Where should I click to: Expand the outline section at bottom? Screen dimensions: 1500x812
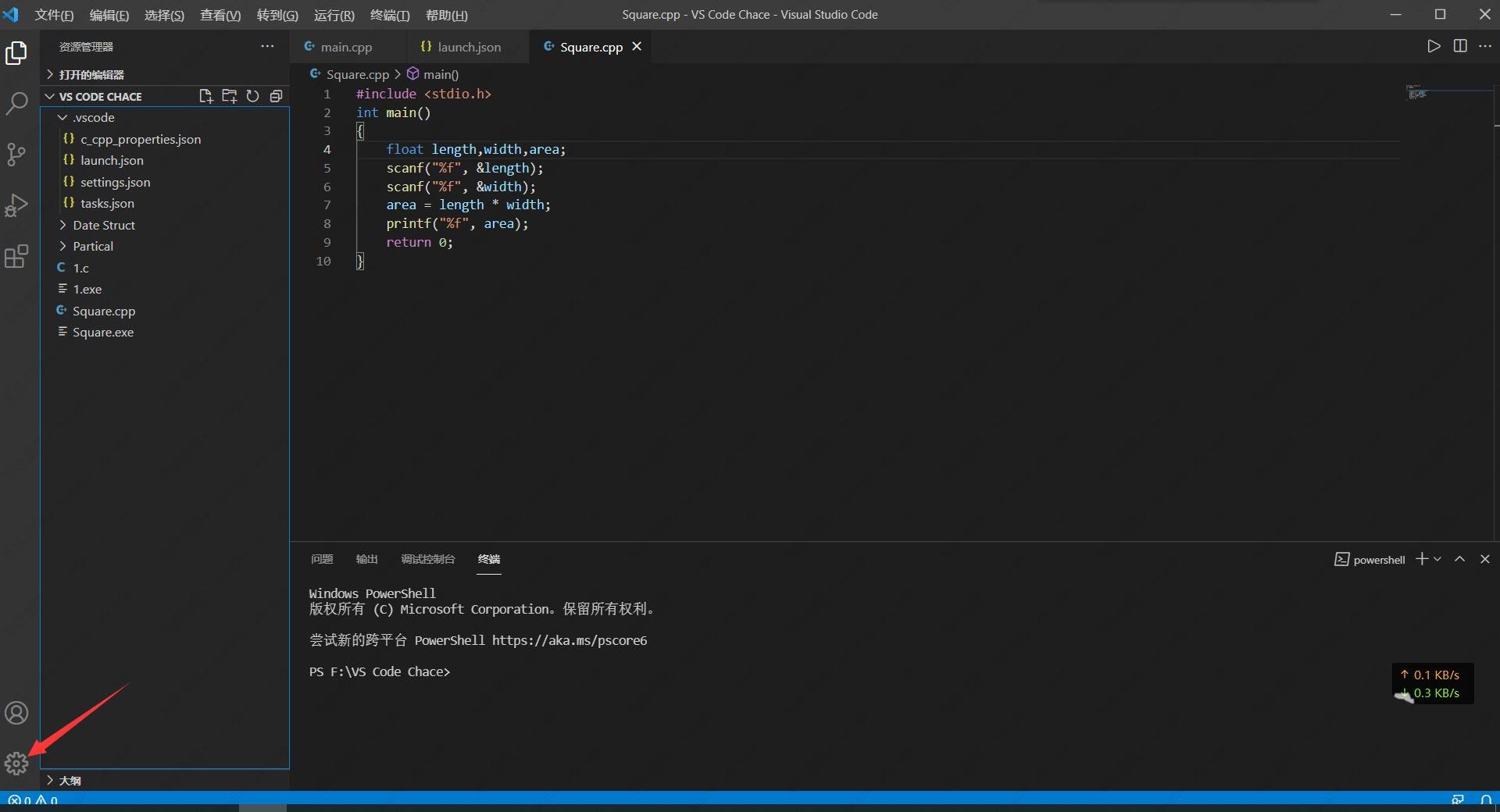[70, 780]
